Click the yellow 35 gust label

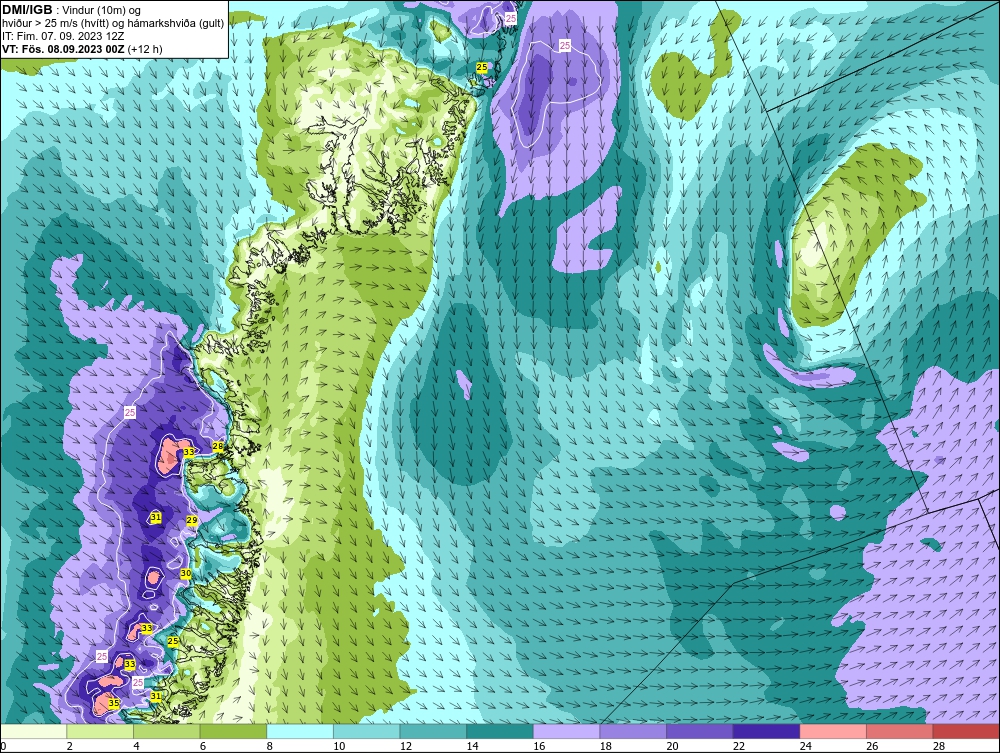(114, 703)
